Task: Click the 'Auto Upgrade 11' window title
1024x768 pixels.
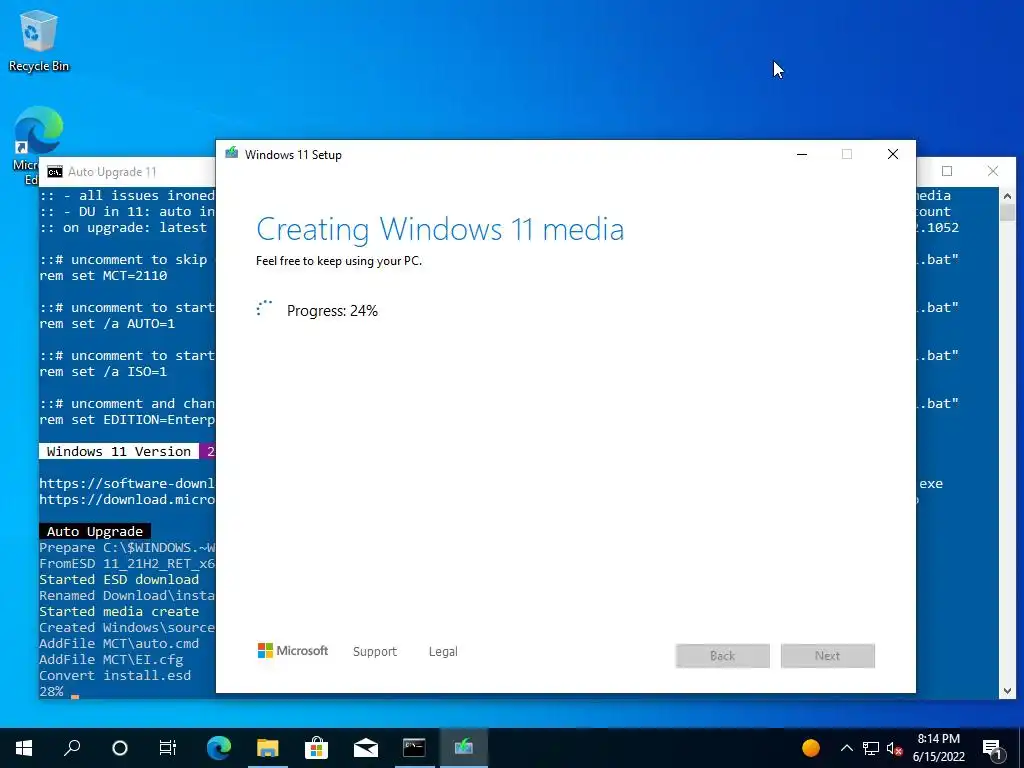Action: pyautogui.click(x=112, y=172)
